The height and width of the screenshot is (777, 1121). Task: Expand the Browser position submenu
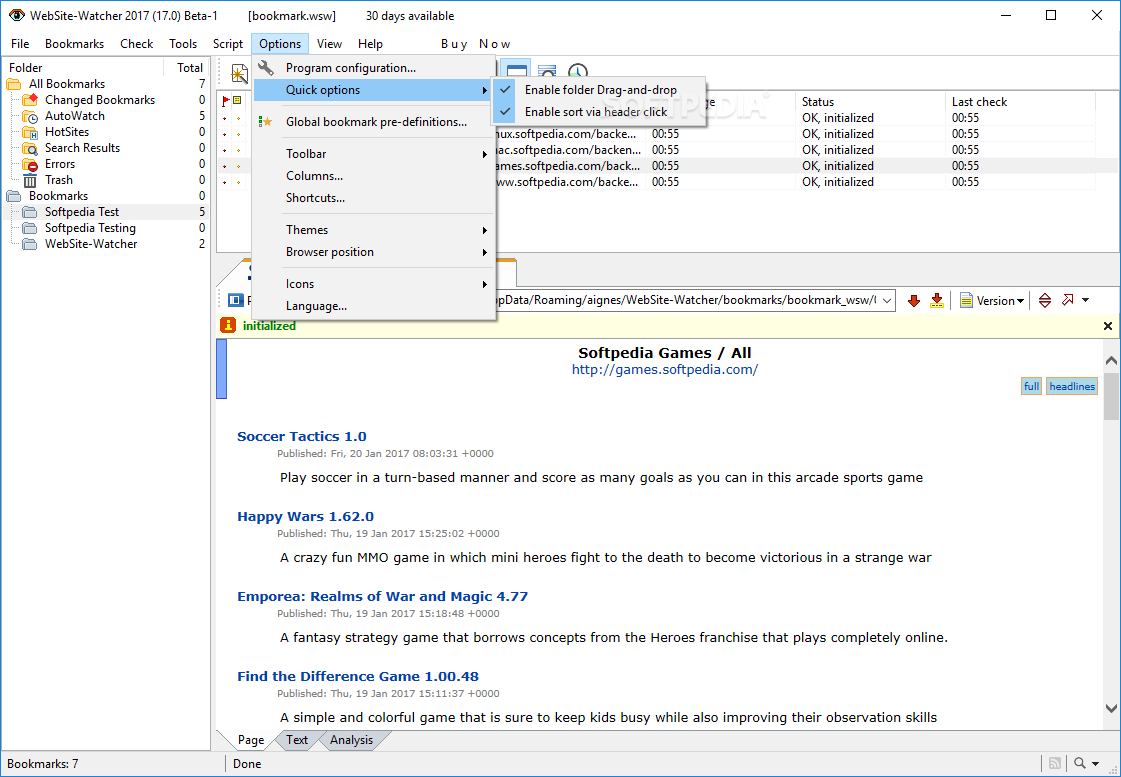(374, 252)
